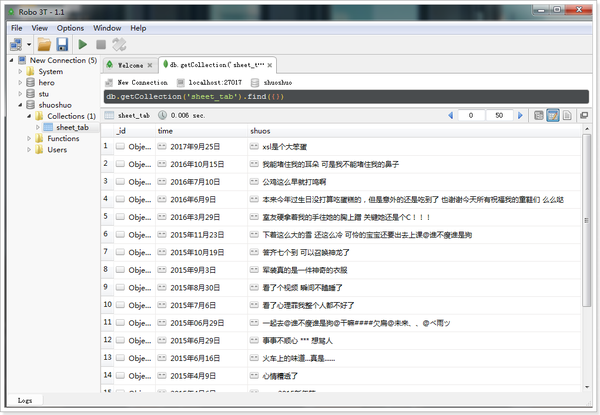
Task: Open the Help menu
Action: (x=138, y=28)
